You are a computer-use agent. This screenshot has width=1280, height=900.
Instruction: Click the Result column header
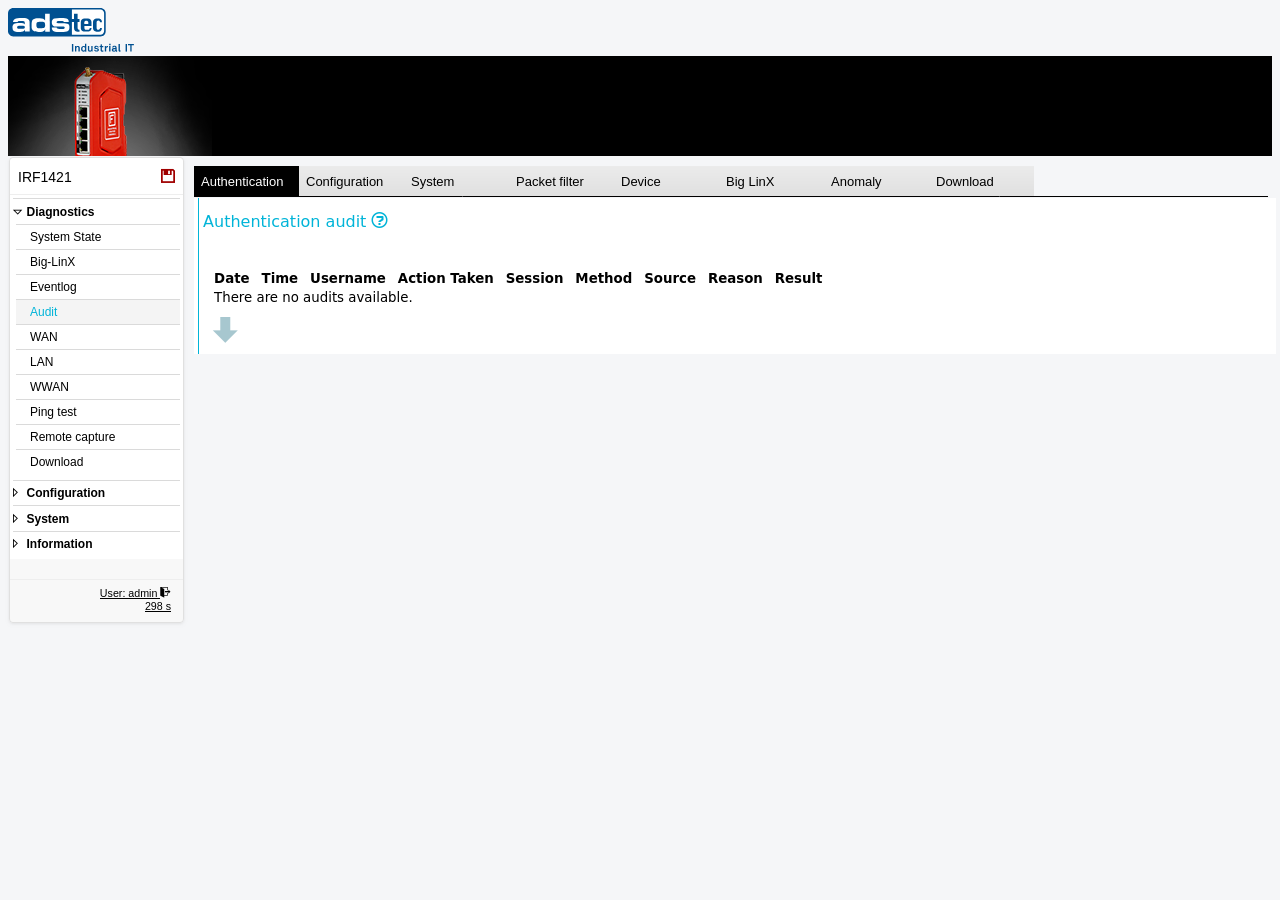tap(798, 278)
